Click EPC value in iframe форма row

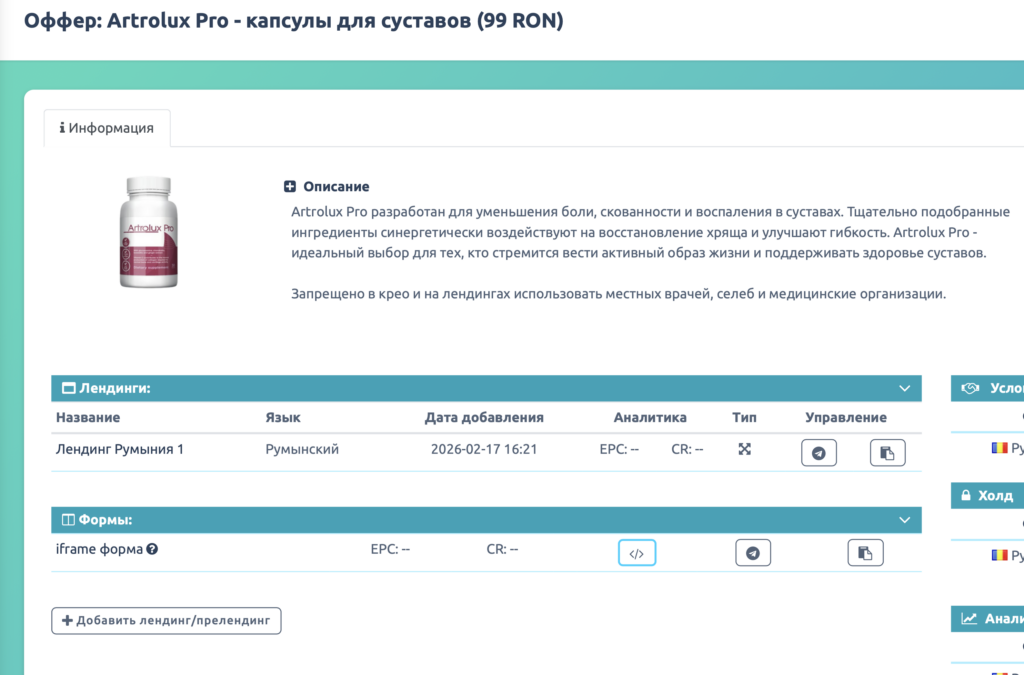390,549
